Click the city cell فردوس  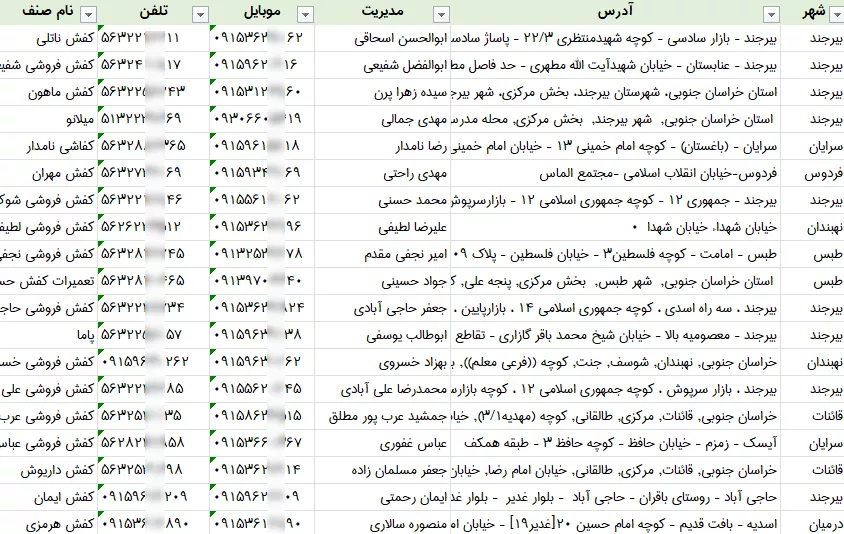tap(812, 173)
